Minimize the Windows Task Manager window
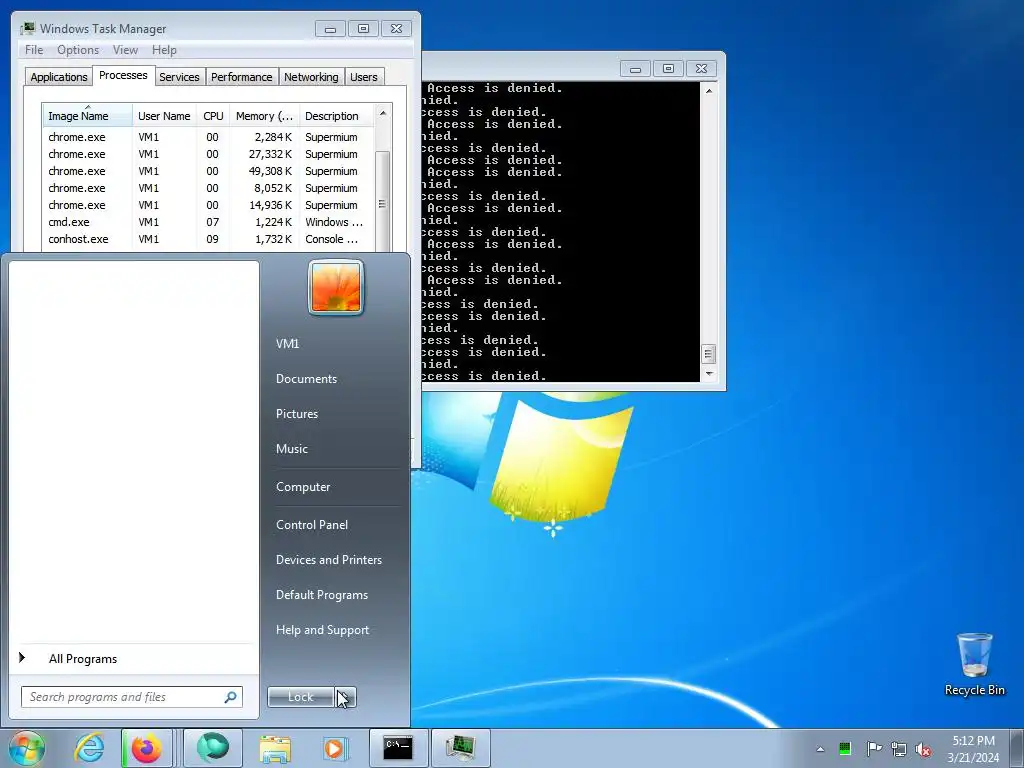 click(330, 29)
